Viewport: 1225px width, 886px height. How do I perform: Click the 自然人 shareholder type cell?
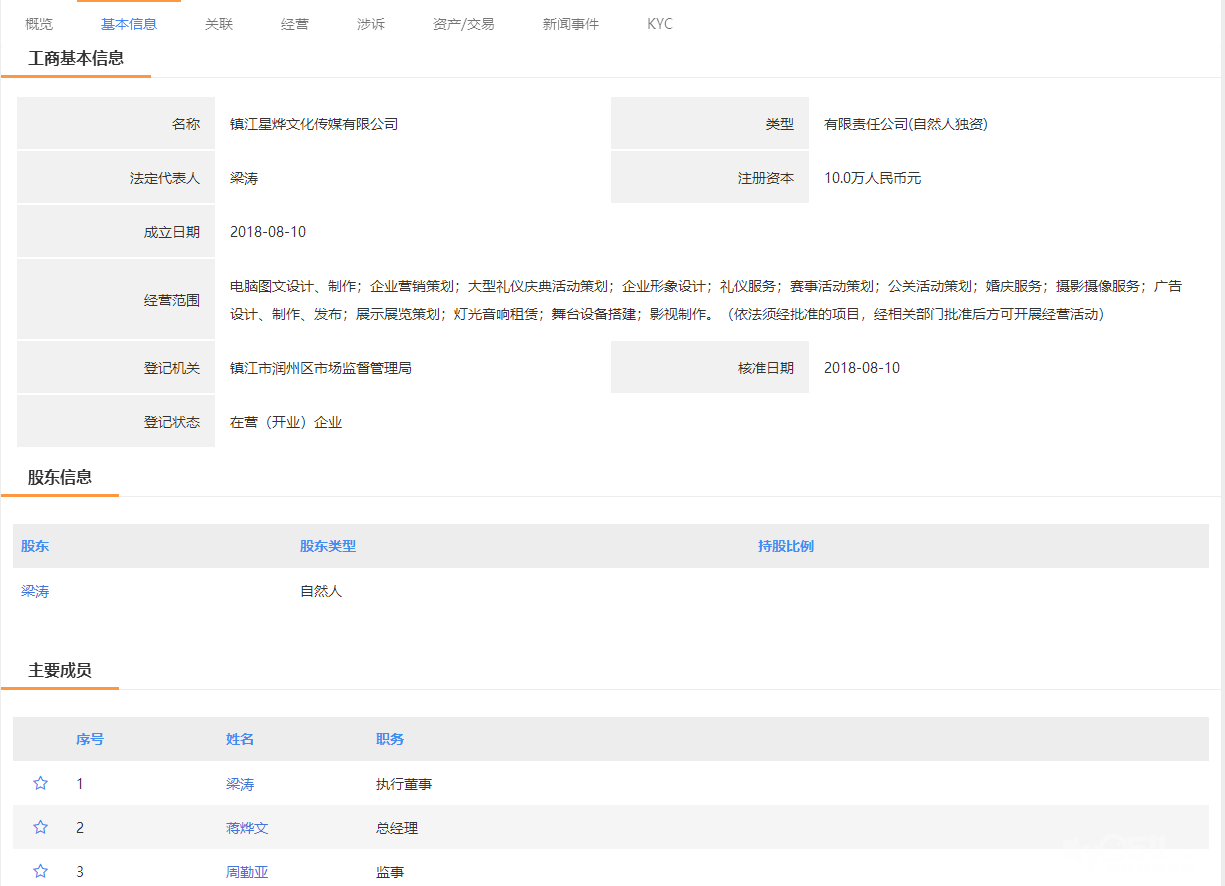pyautogui.click(x=321, y=592)
